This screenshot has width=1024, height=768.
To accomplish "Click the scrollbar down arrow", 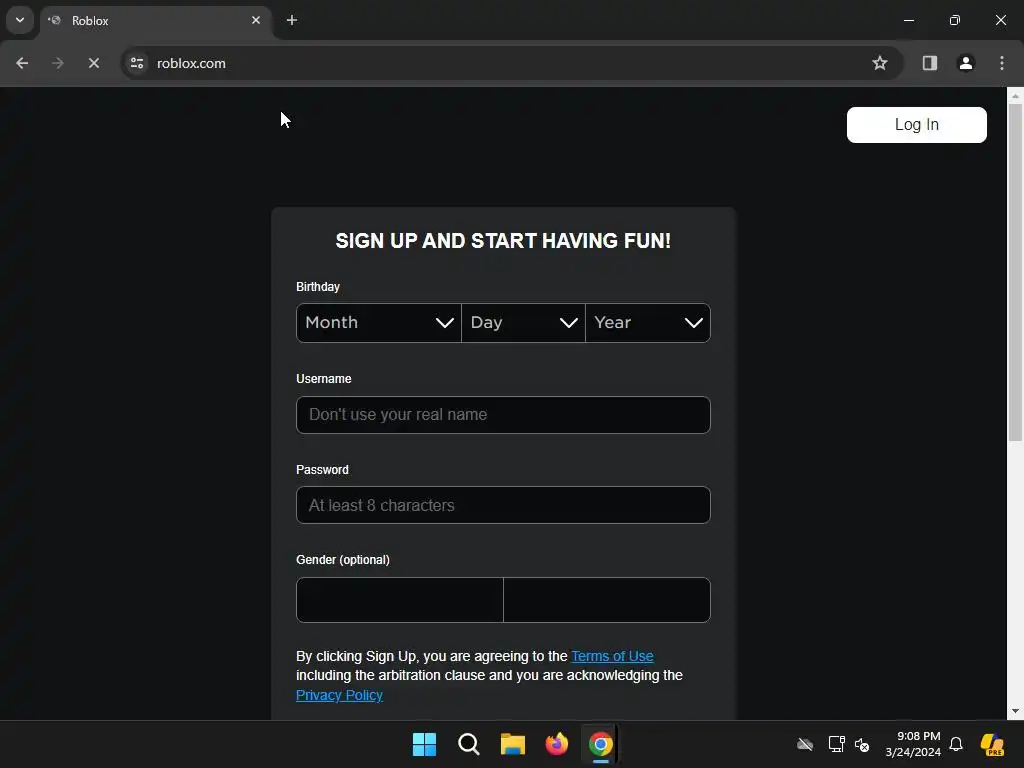I will point(1015,711).
